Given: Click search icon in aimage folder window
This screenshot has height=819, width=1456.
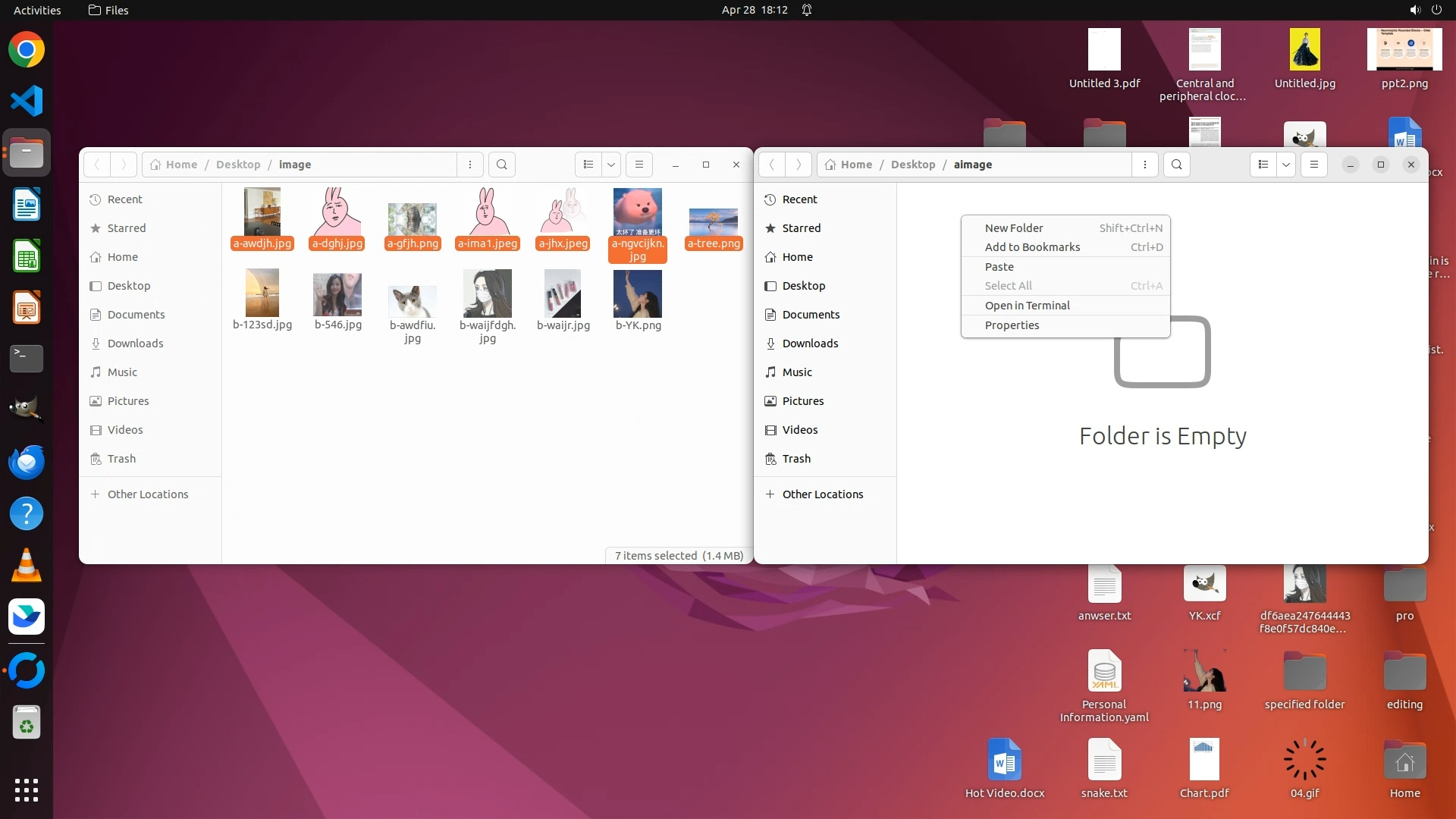Looking at the screenshot, I should [x=1176, y=165].
